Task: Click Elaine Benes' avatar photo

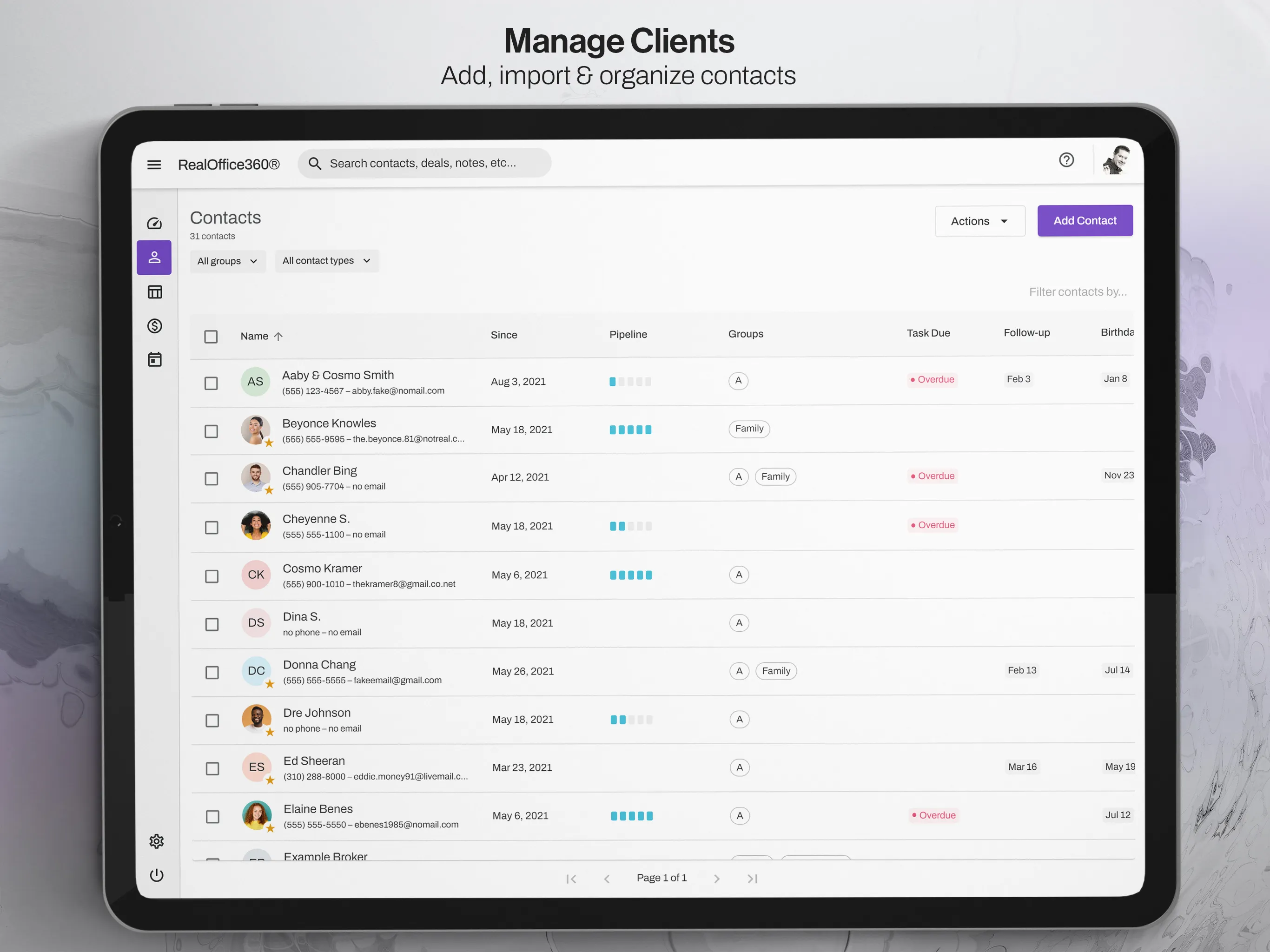Action: tap(257, 815)
